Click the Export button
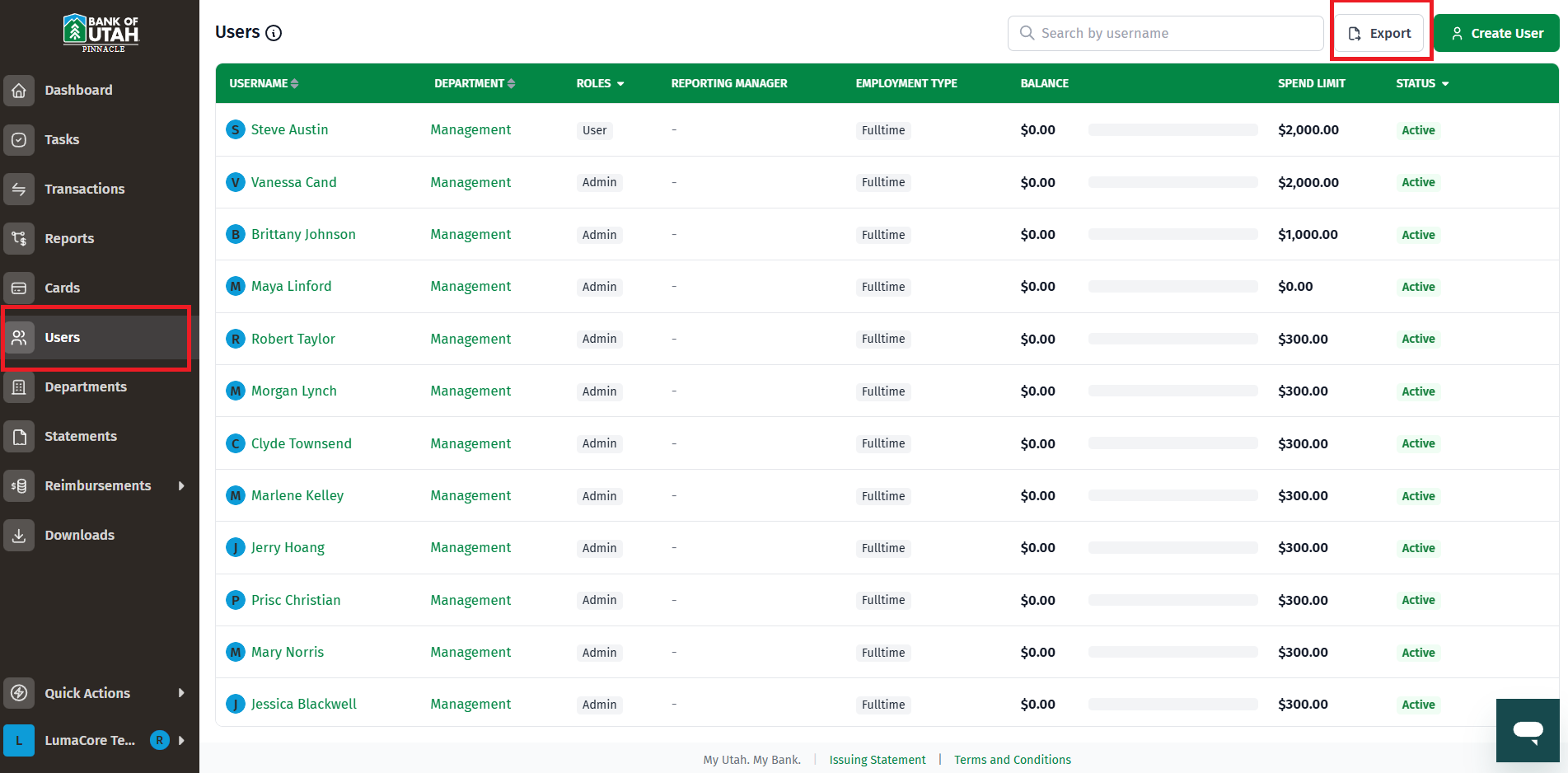Image resolution: width=1568 pixels, height=773 pixels. pyautogui.click(x=1379, y=34)
